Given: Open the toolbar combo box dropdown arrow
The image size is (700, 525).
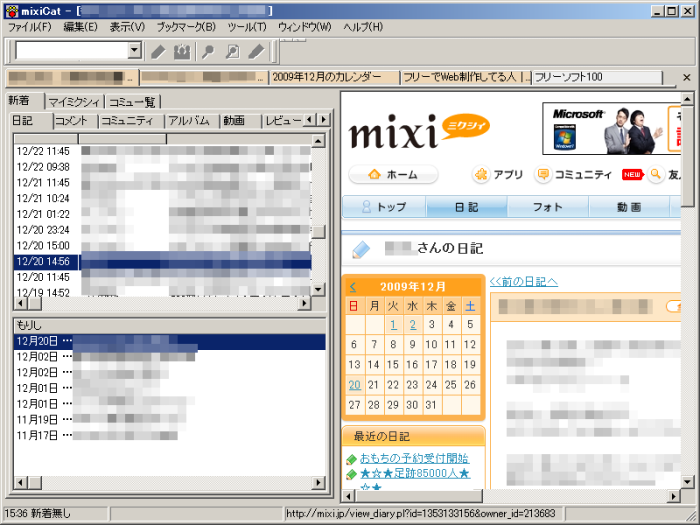Looking at the screenshot, I should pos(134,50).
